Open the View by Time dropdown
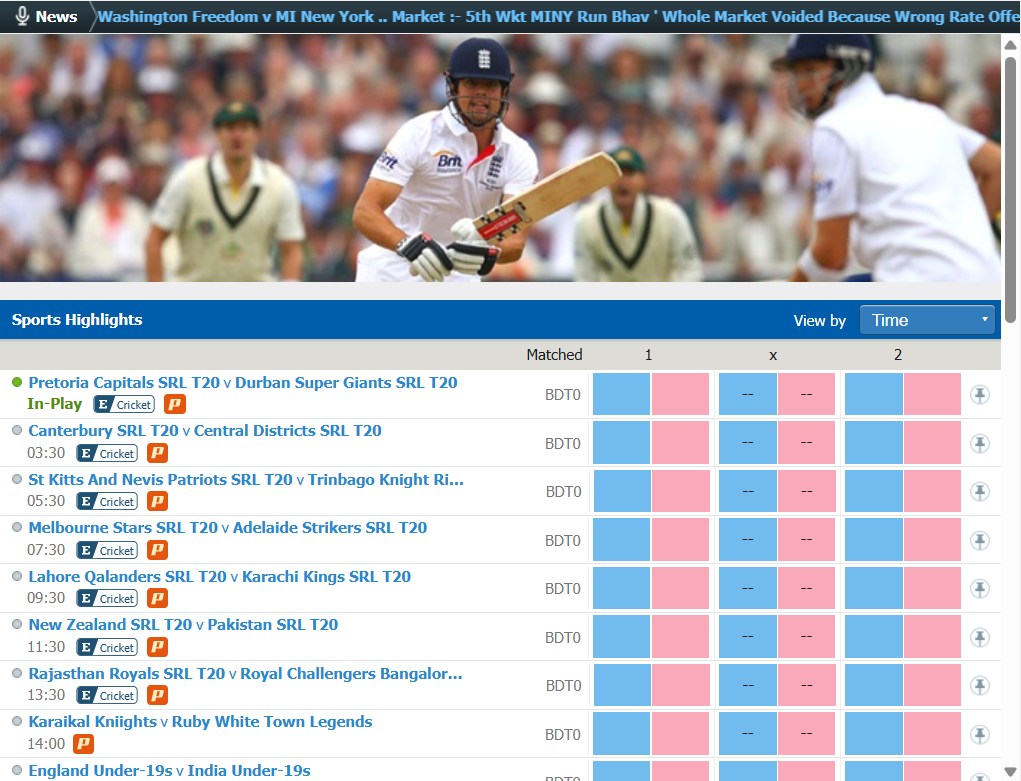This screenshot has height=781, width=1021. click(x=927, y=320)
